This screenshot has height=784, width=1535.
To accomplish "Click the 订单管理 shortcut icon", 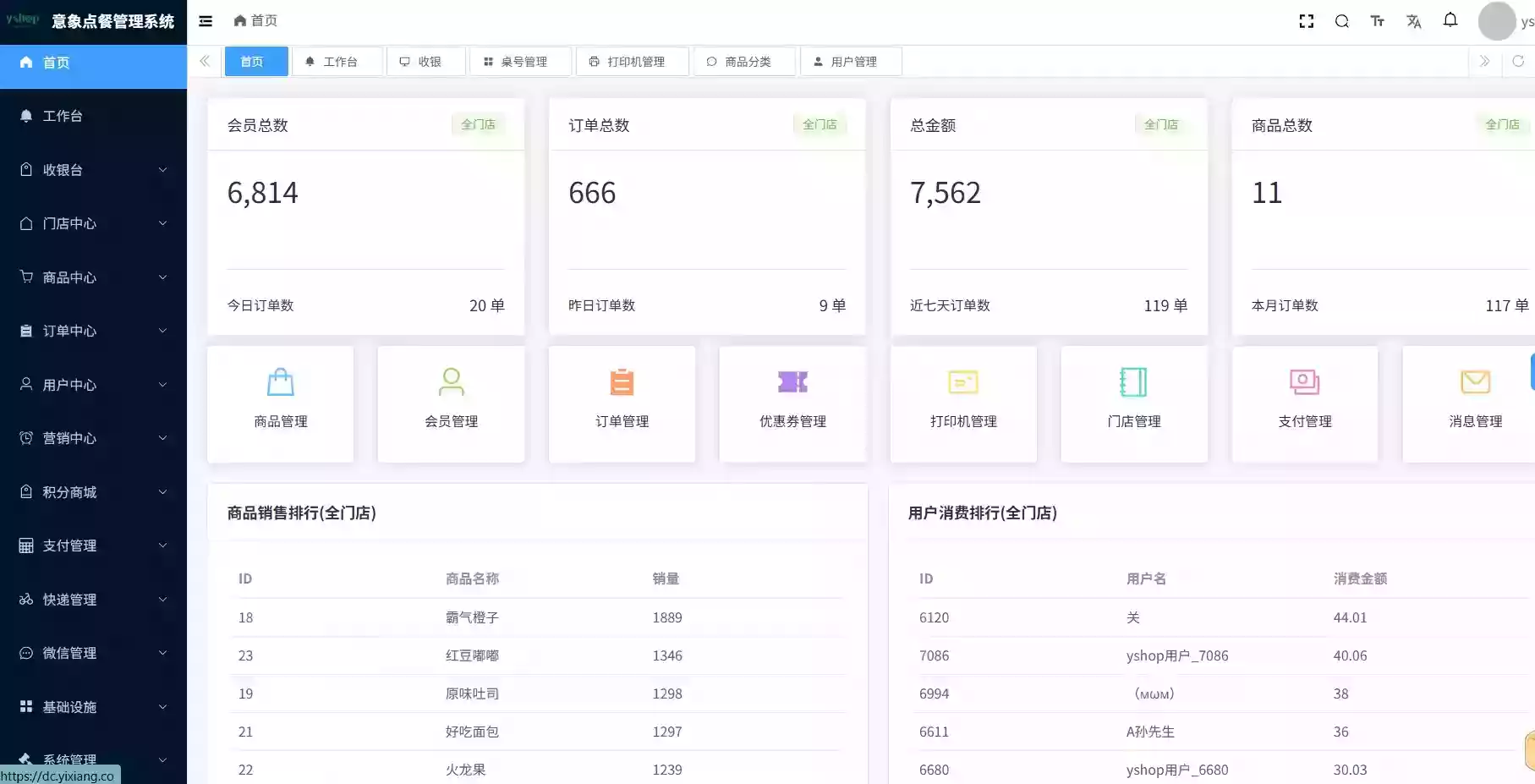I will pos(622,381).
